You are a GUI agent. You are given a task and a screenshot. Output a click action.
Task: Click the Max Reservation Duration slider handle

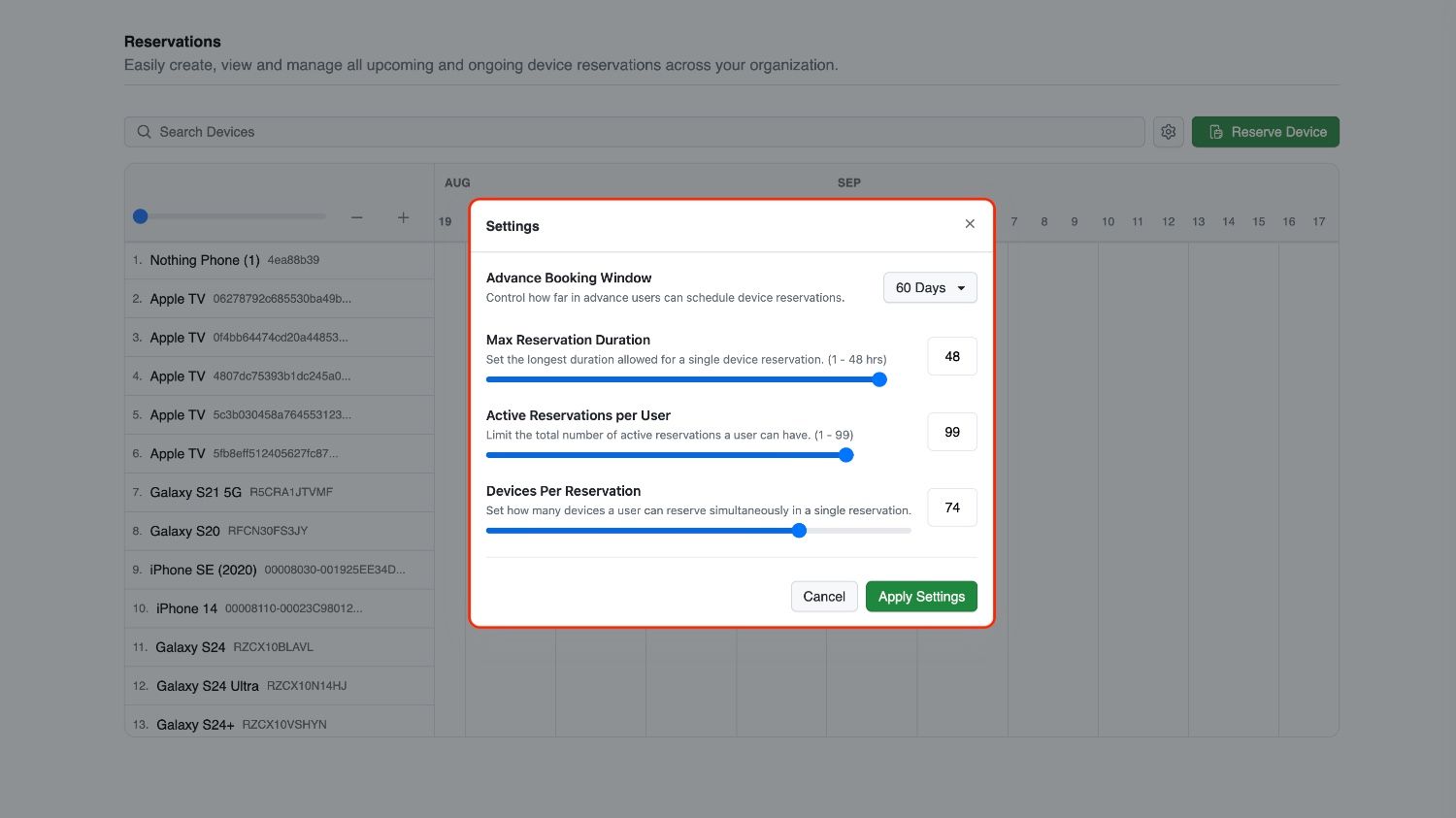pos(879,379)
